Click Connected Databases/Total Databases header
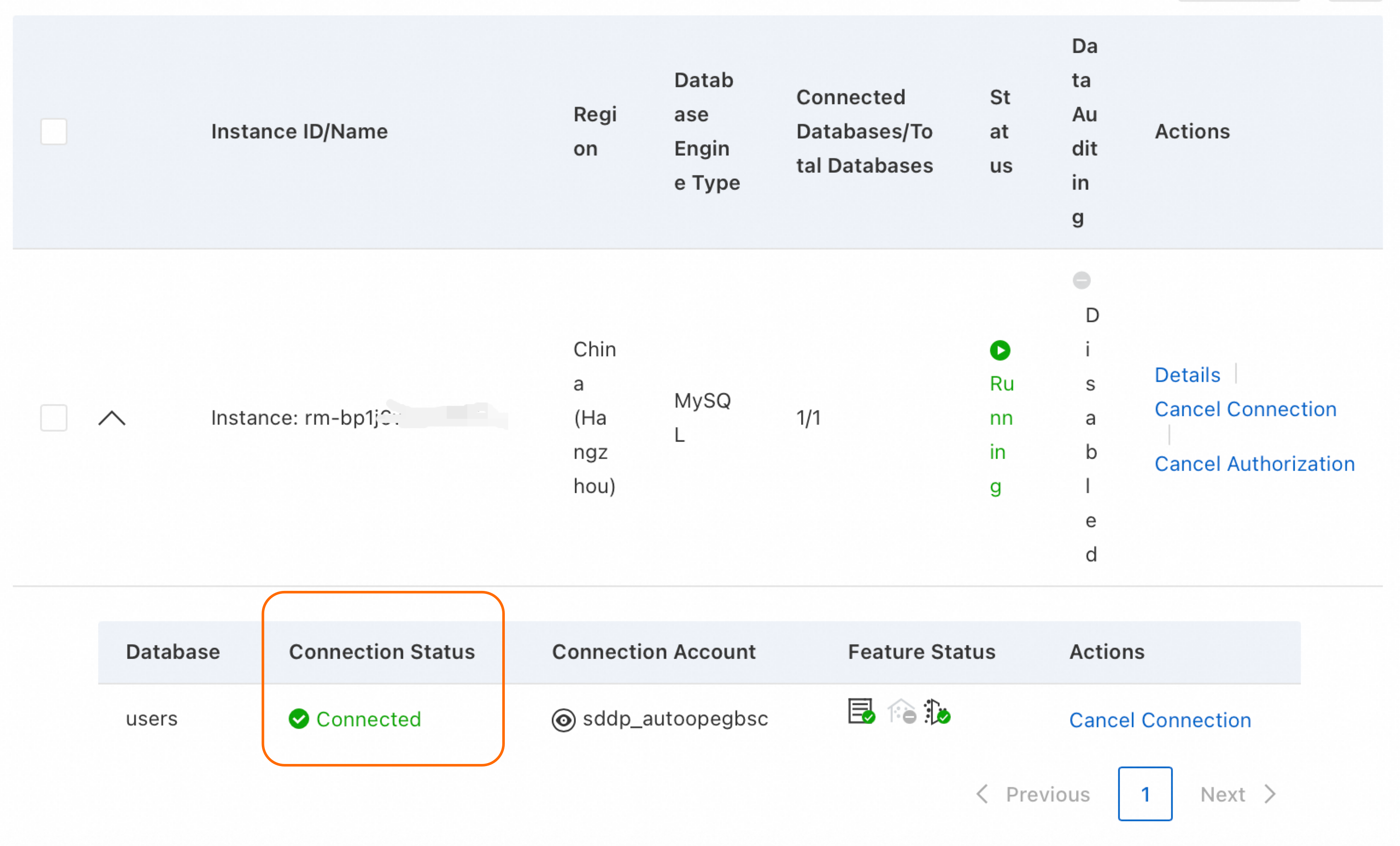This screenshot has height=846, width=1400. [864, 131]
